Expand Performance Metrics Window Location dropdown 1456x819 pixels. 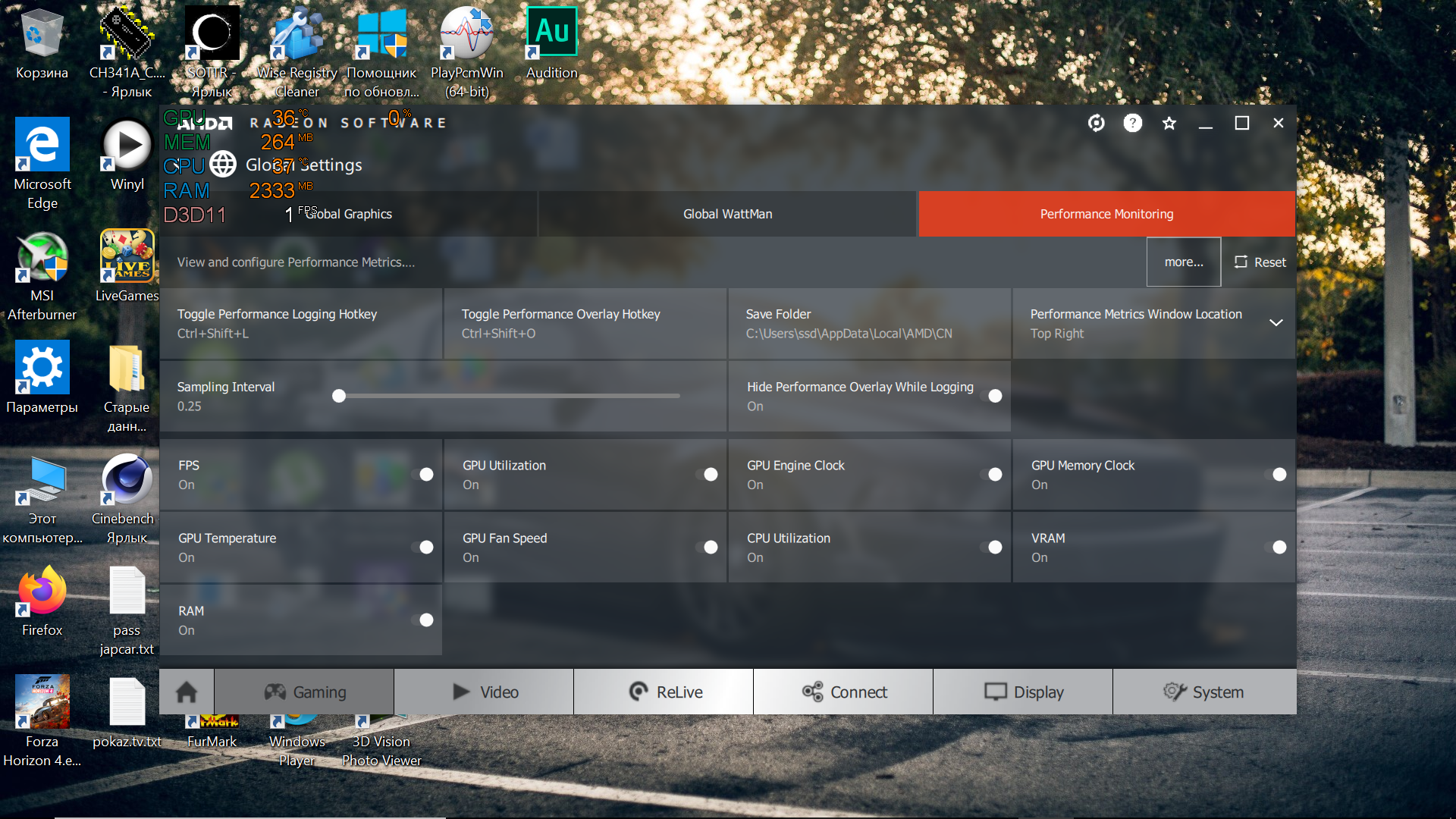(1276, 323)
